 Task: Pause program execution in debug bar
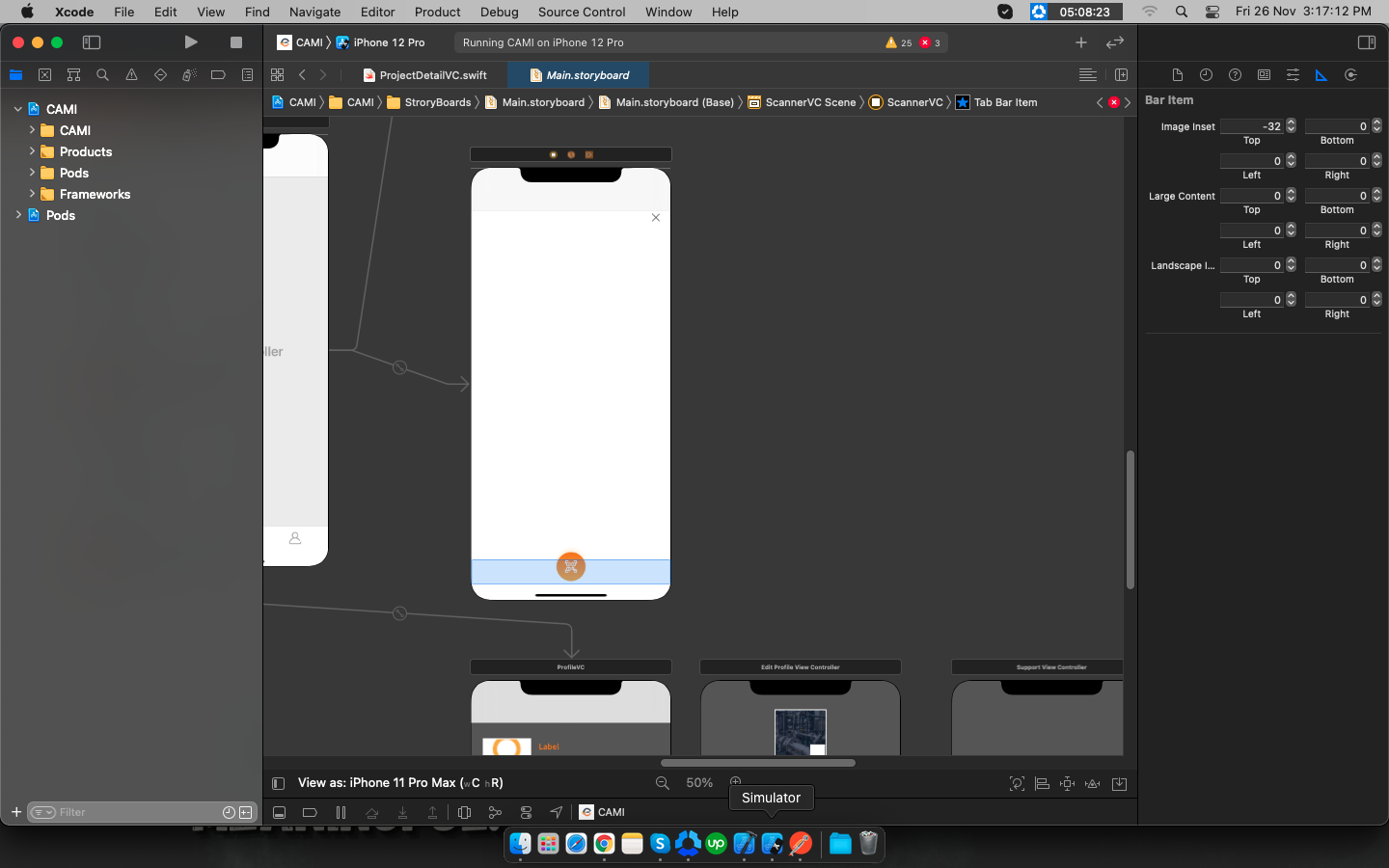pyautogui.click(x=340, y=812)
